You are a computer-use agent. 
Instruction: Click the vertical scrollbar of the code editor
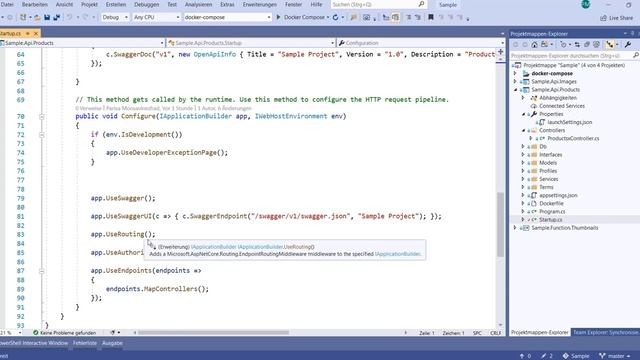tap(500, 224)
